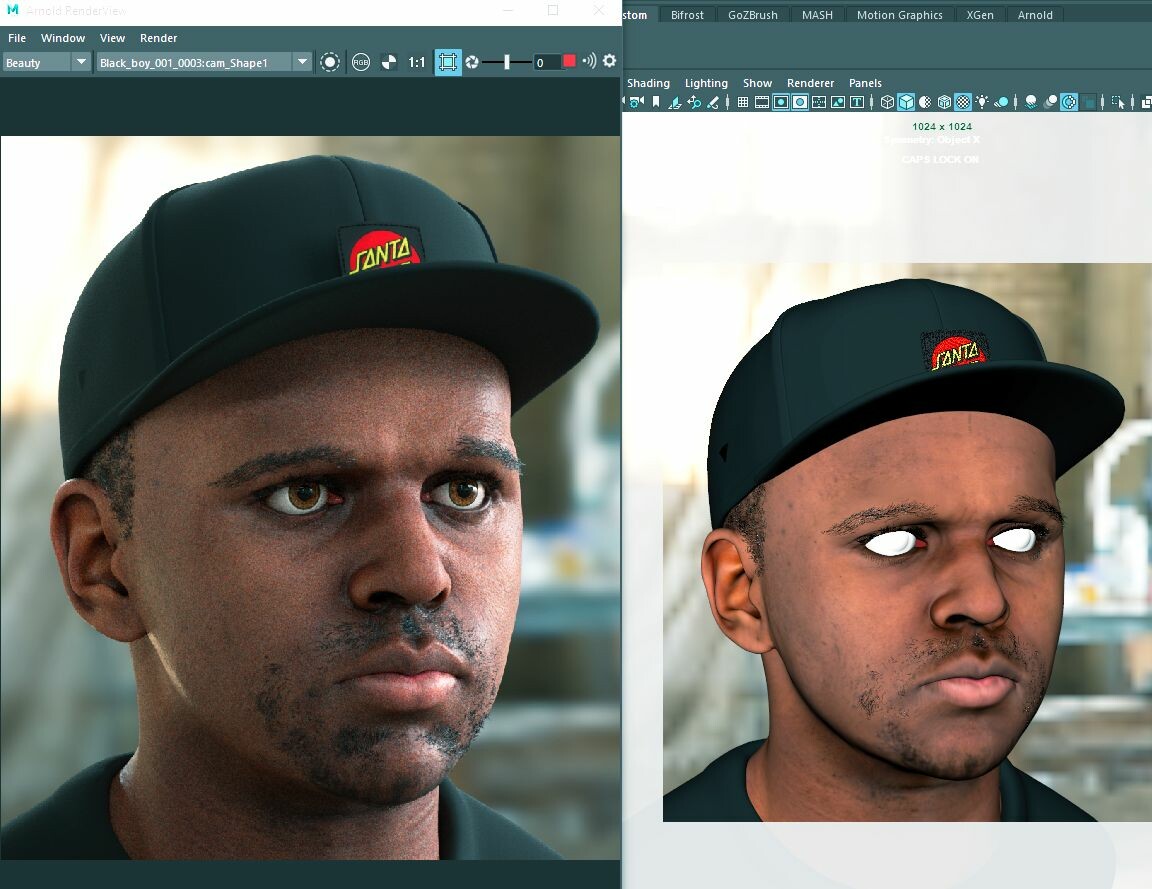Screen dimensions: 1152x889
Task: Click the image plane icon
Action: tap(675, 102)
